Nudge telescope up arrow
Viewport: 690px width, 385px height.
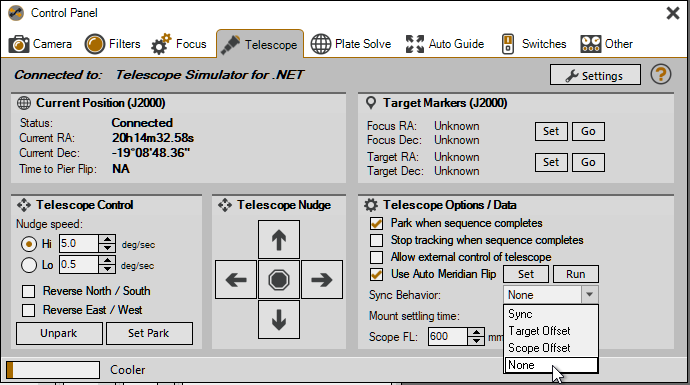click(x=279, y=240)
